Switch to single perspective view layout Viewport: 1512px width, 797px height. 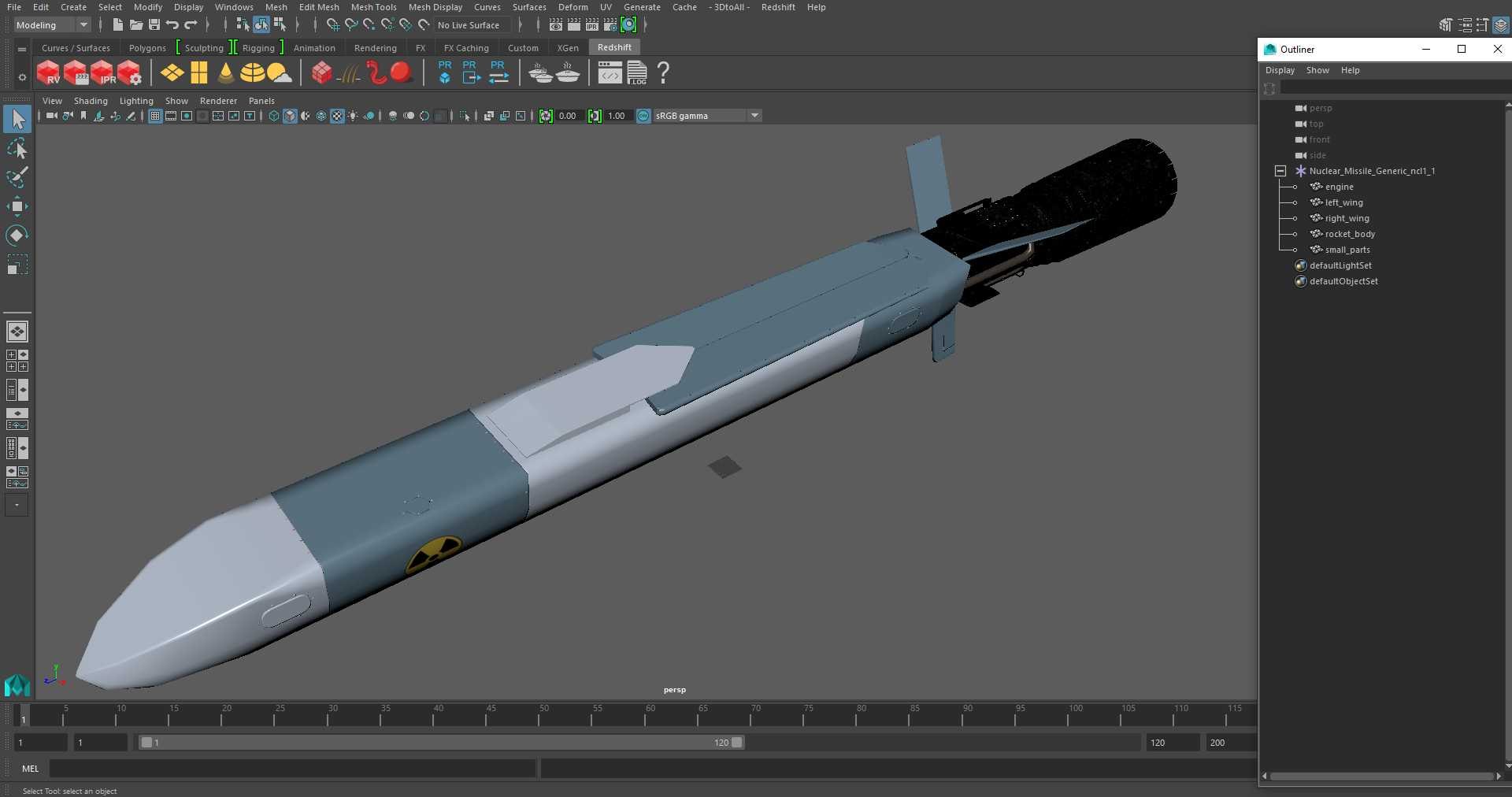pyautogui.click(x=17, y=332)
